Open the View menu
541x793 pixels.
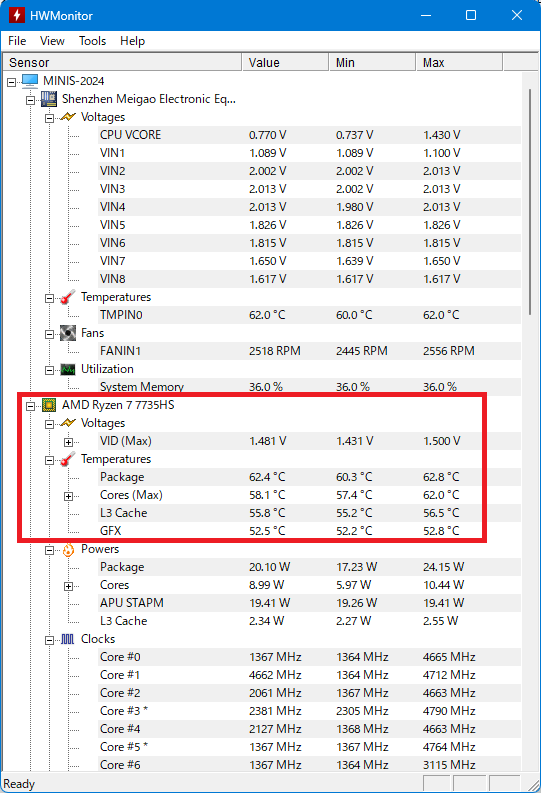(52, 41)
